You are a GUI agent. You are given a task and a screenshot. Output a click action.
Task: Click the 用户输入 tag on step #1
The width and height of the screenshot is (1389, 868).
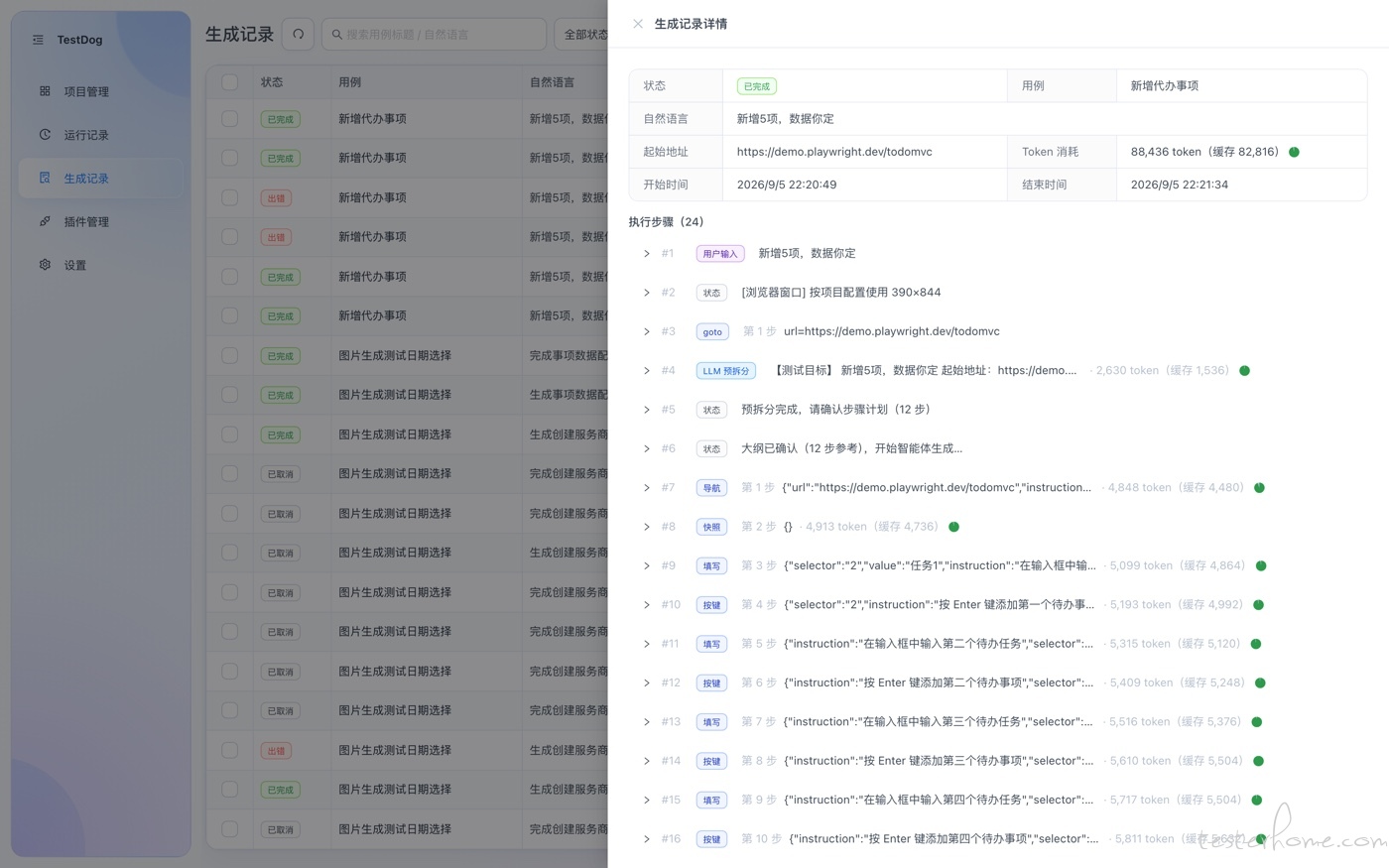pos(720,254)
